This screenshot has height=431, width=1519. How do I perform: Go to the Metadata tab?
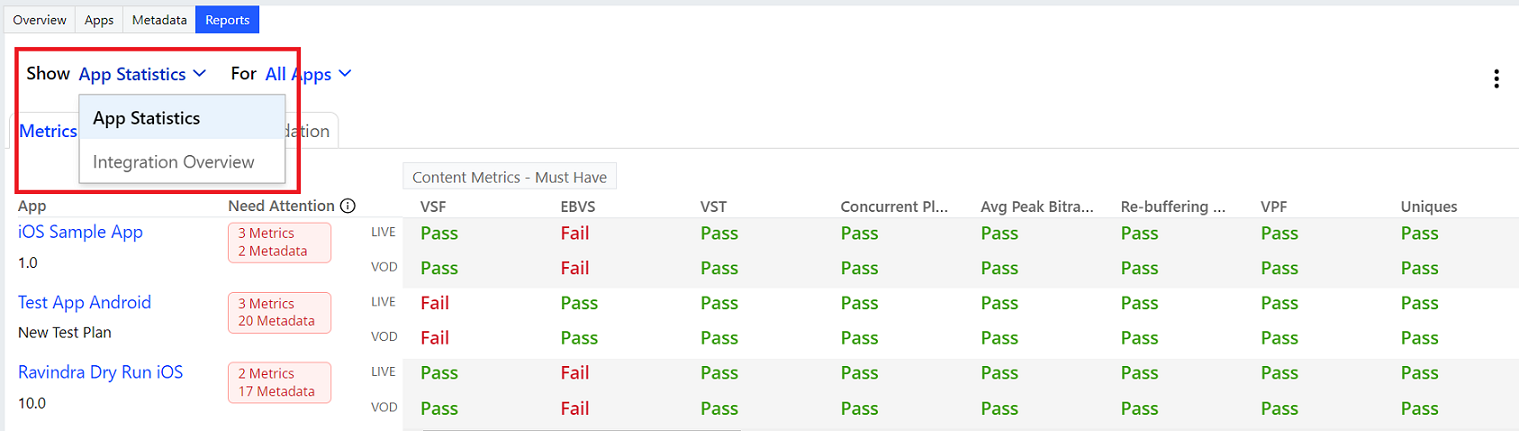160,19
